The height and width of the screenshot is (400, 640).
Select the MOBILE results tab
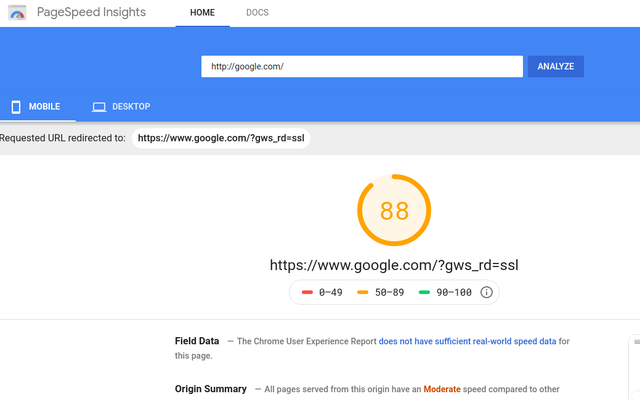pyautogui.click(x=38, y=107)
